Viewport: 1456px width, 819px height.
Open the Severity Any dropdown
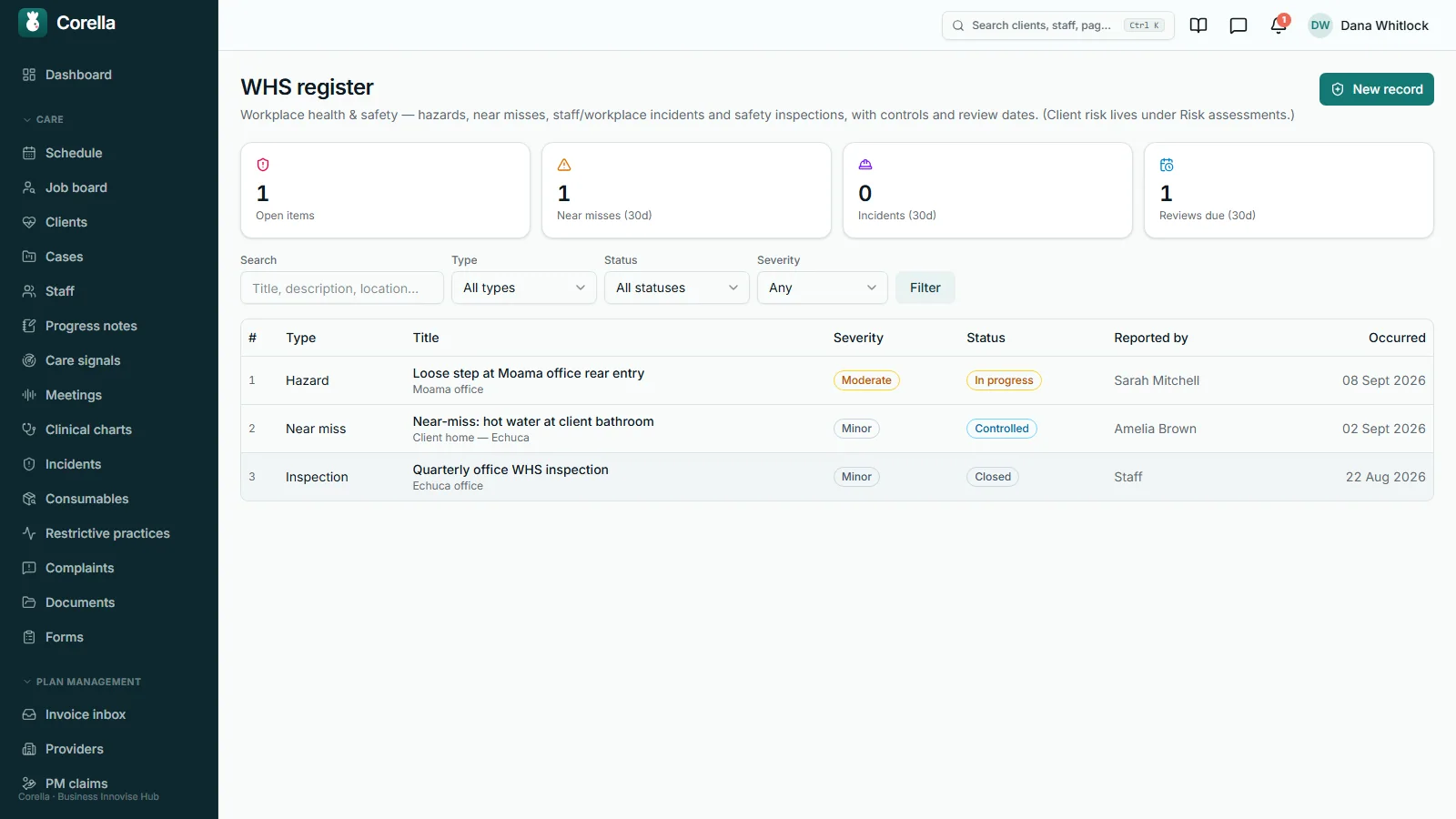(x=823, y=288)
